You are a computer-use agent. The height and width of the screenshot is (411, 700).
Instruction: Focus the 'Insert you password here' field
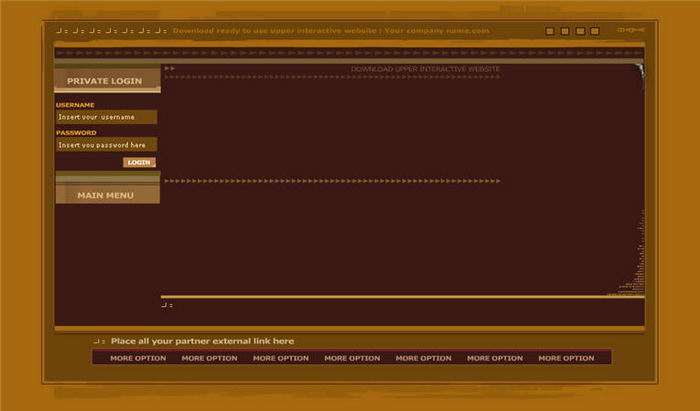106,145
